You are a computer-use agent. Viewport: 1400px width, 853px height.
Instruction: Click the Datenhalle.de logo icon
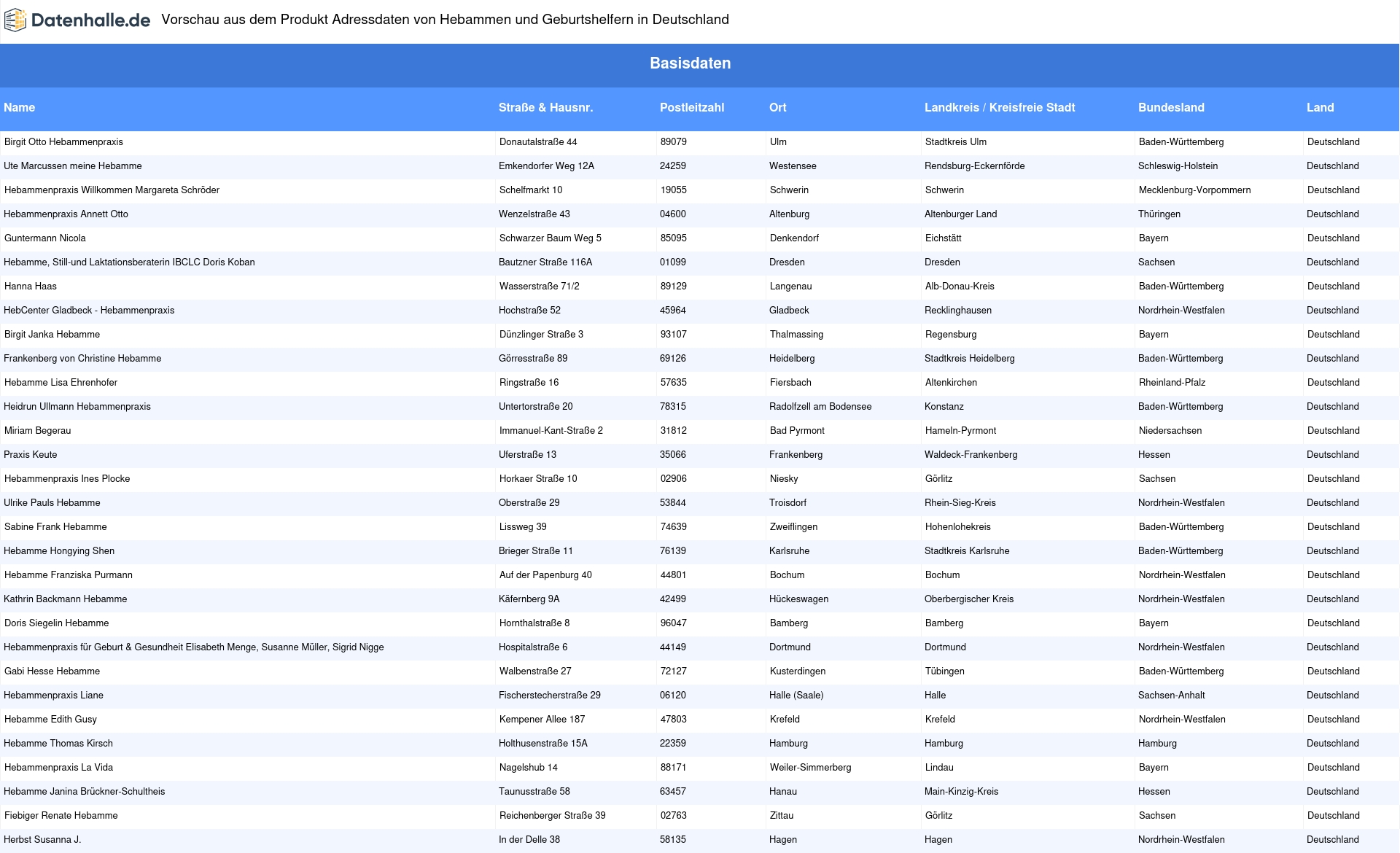click(15, 20)
